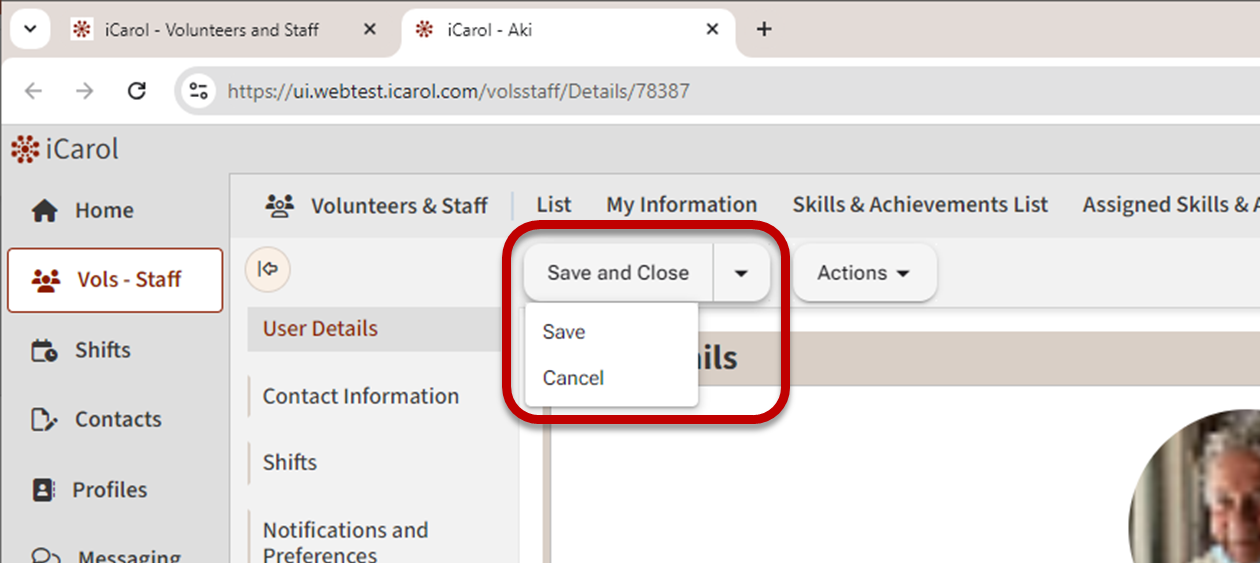Open the tab search chevron
This screenshot has width=1260, height=563.
pyautogui.click(x=30, y=29)
